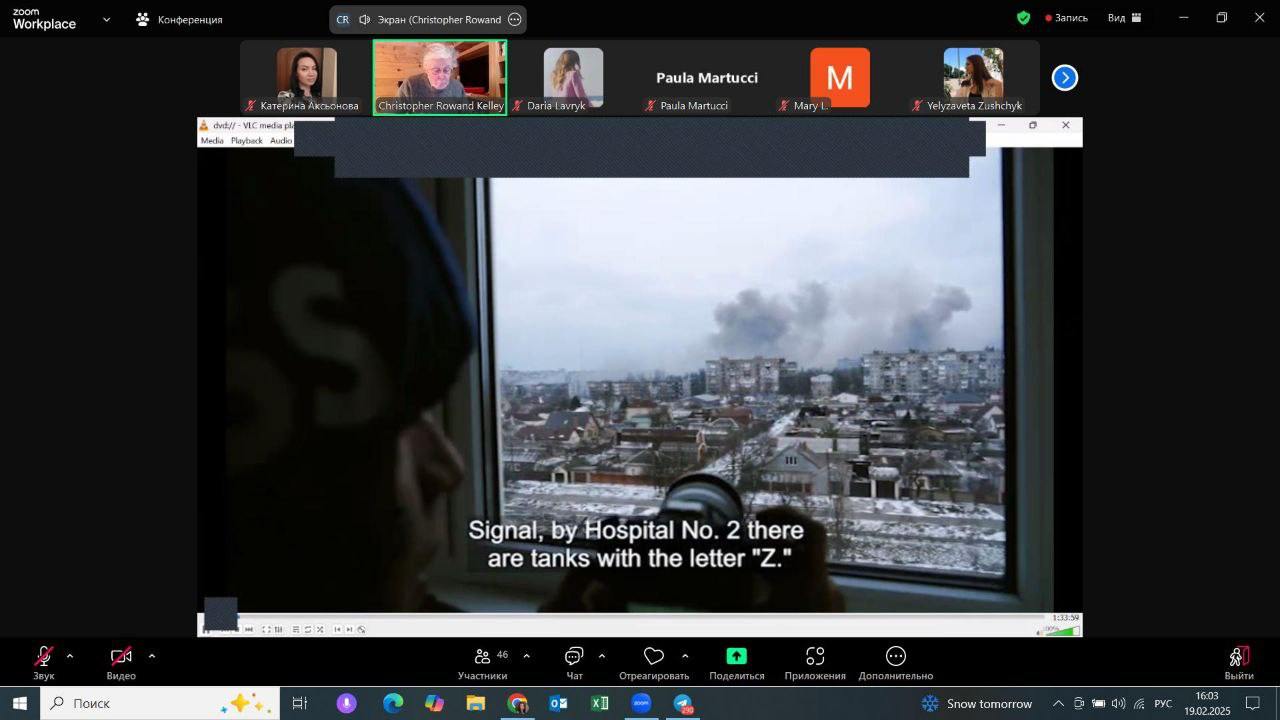
Task: Start camera with Видео button
Action: [121, 662]
